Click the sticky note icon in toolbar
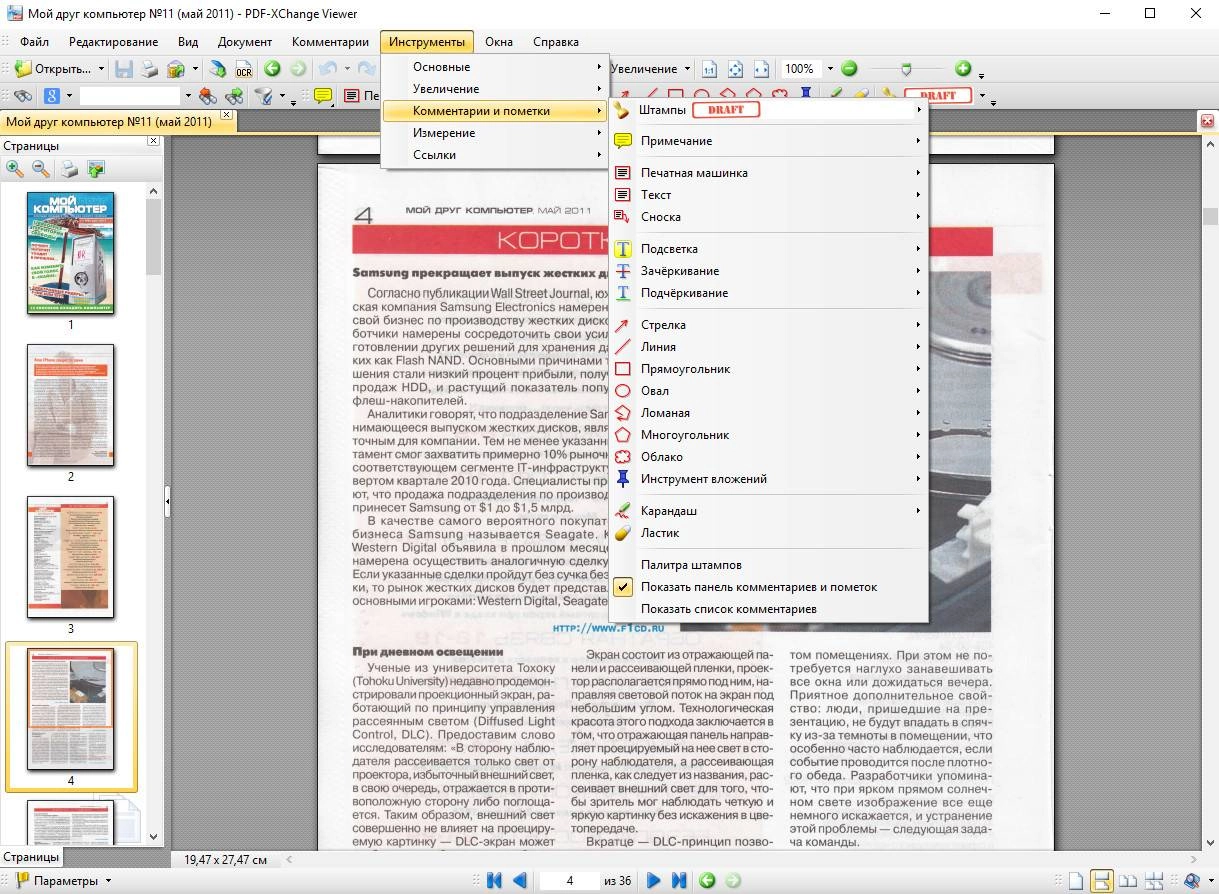Viewport: 1219px width, 894px height. [323, 96]
